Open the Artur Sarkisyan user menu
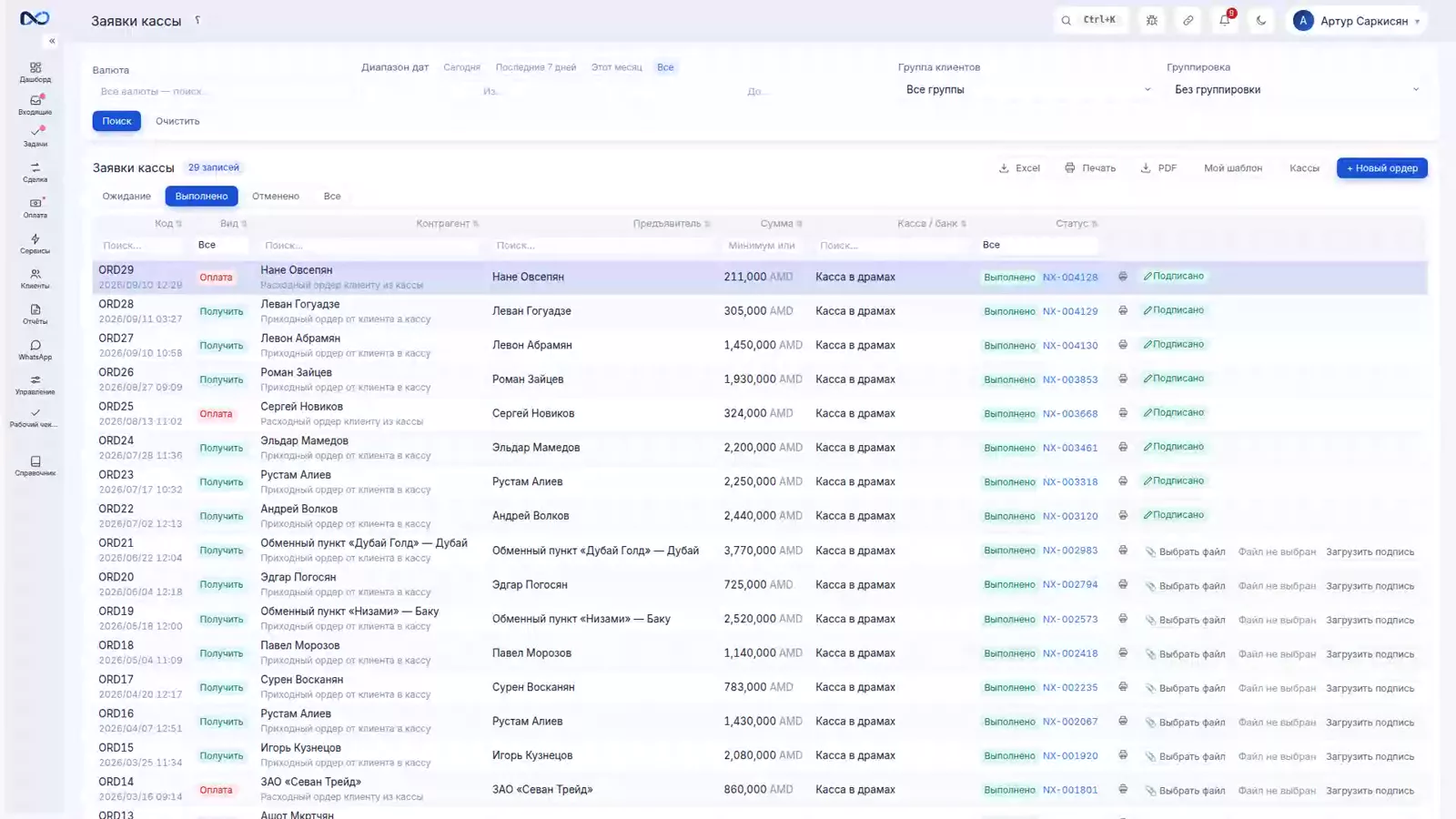 pos(1356,20)
